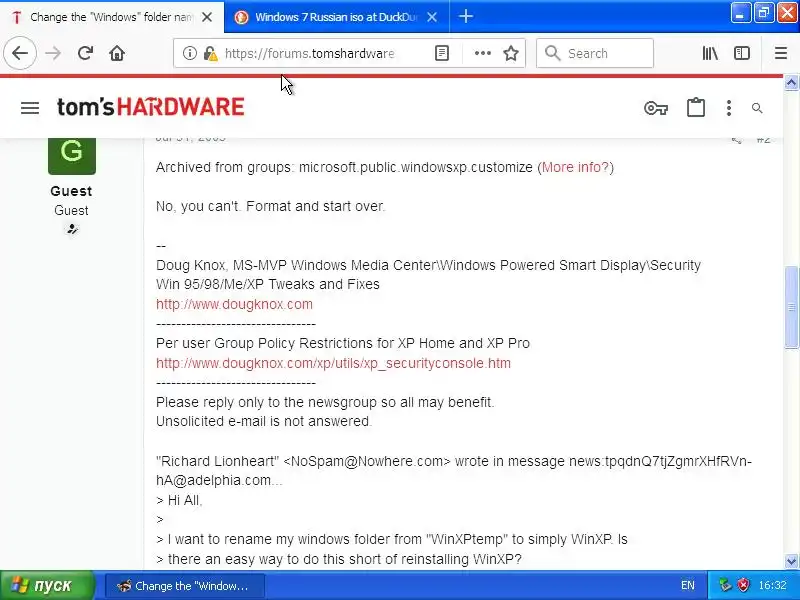
Task: Open the xp_securityconsole.htm link
Action: (333, 363)
